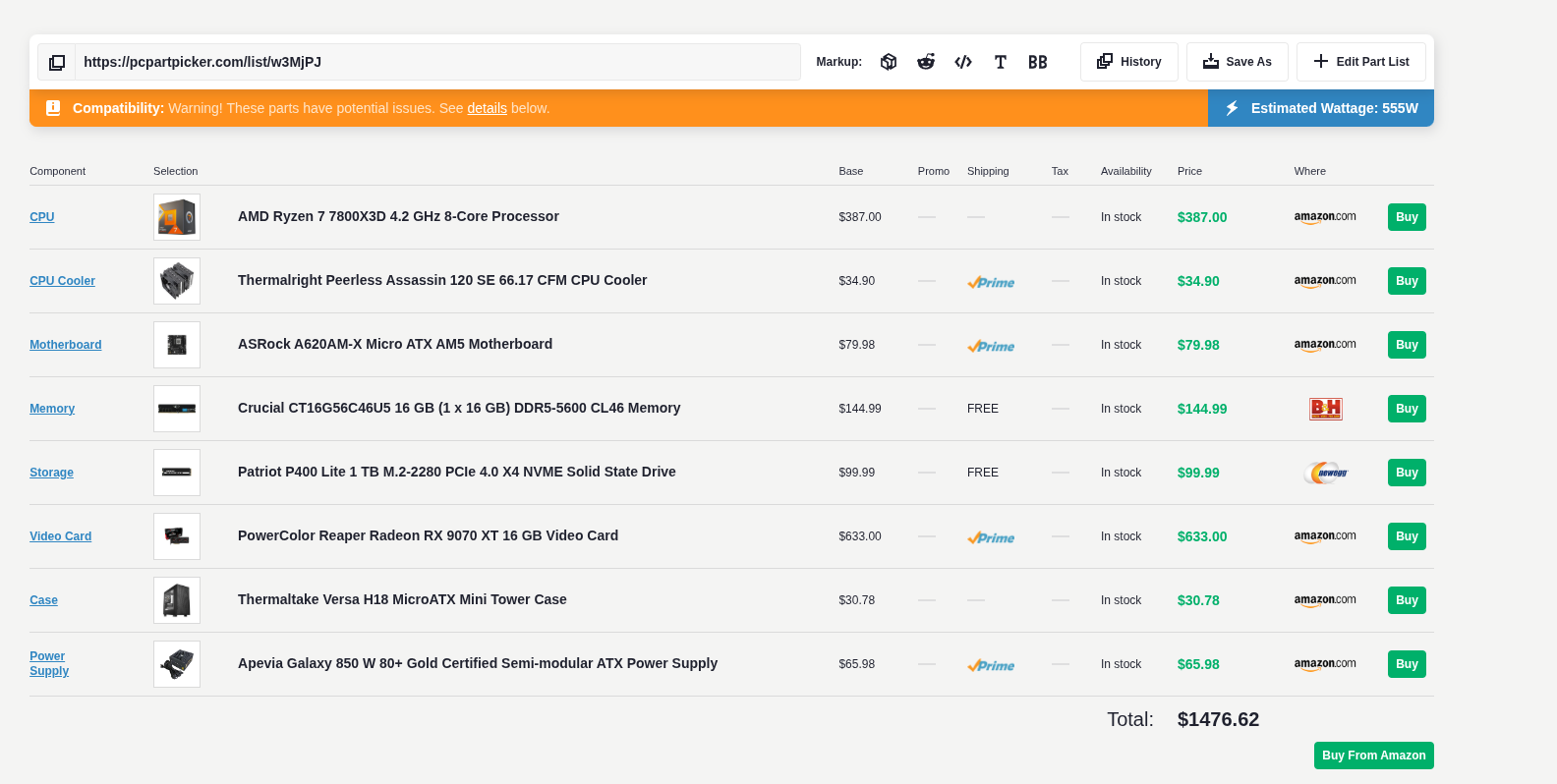Buy the Thermaltake Versa H18 case

(1407, 600)
